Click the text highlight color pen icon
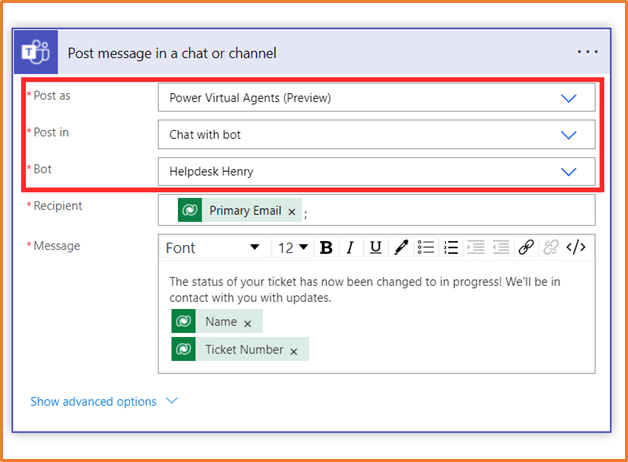This screenshot has height=462, width=628. [x=400, y=247]
